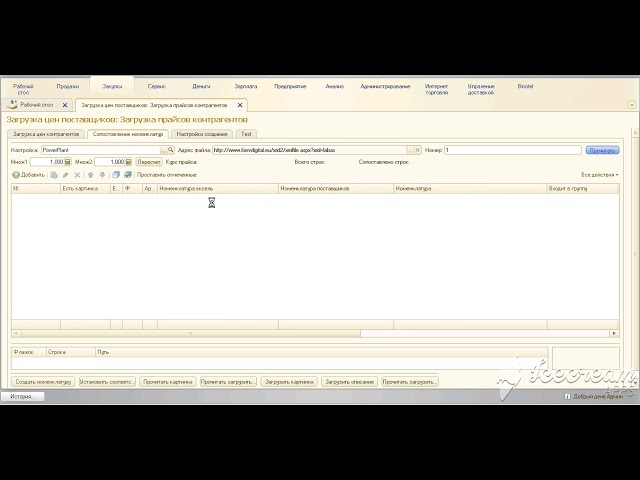Screen dimensions: 640x480
Task: Click Прочитать картинки button
Action: [x=168, y=382]
